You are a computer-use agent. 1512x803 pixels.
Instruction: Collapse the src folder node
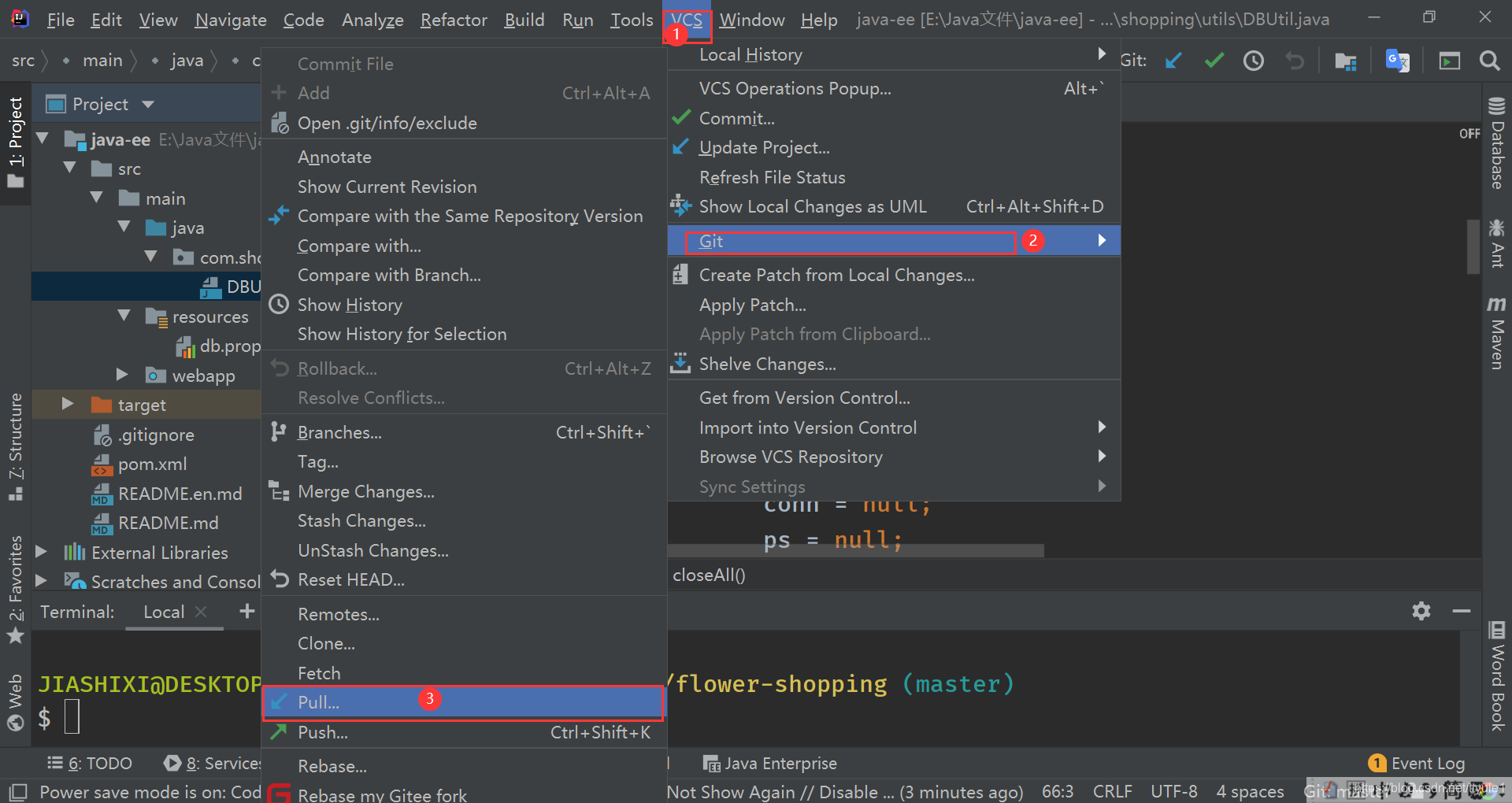pos(70,168)
